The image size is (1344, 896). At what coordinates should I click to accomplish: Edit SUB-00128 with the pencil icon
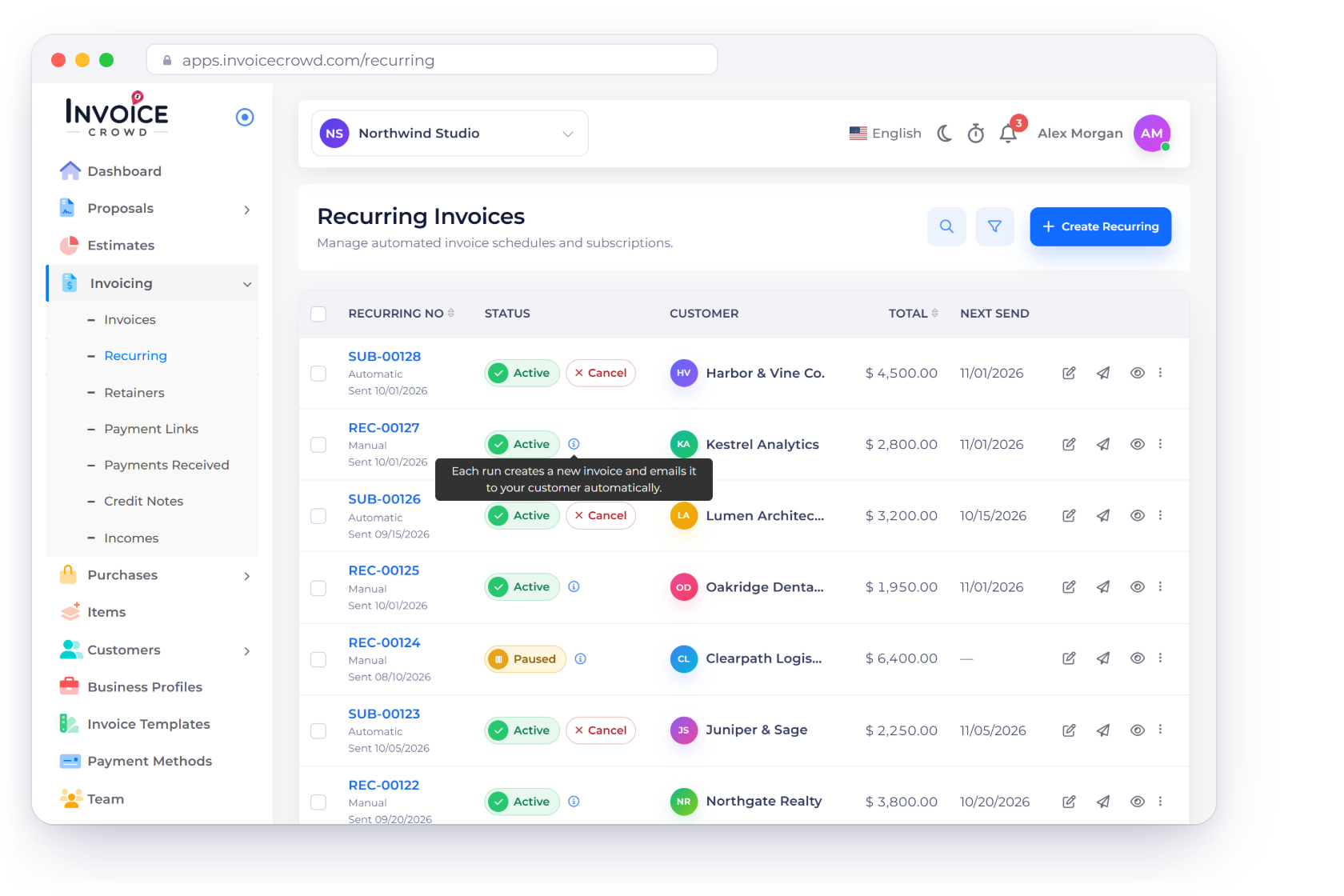coord(1069,373)
